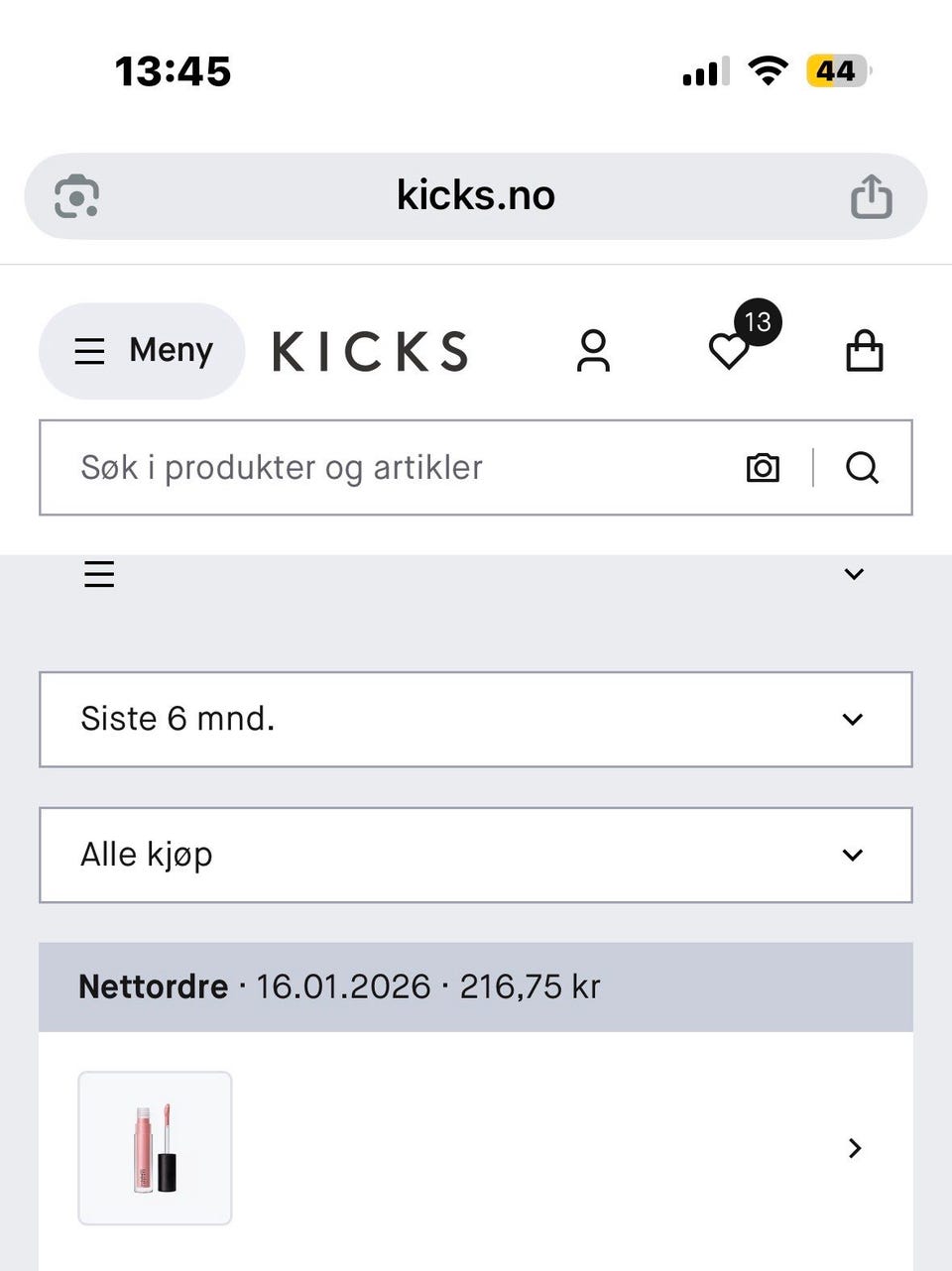The image size is (952, 1271).
Task: Open the Meny navigation menu
Action: click(142, 351)
